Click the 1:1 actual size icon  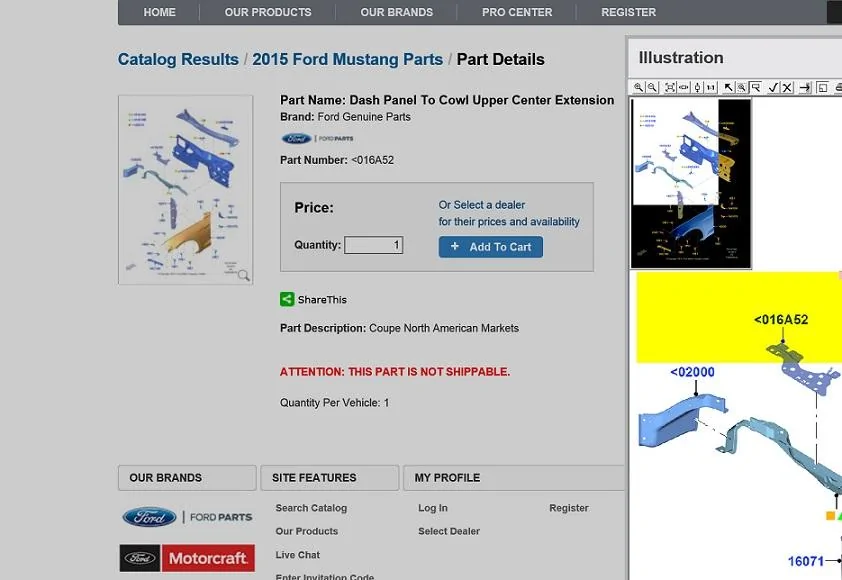click(x=711, y=87)
